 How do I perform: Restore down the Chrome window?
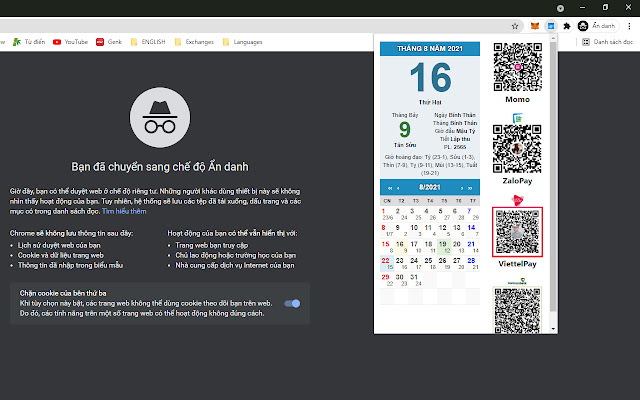(x=605, y=7)
